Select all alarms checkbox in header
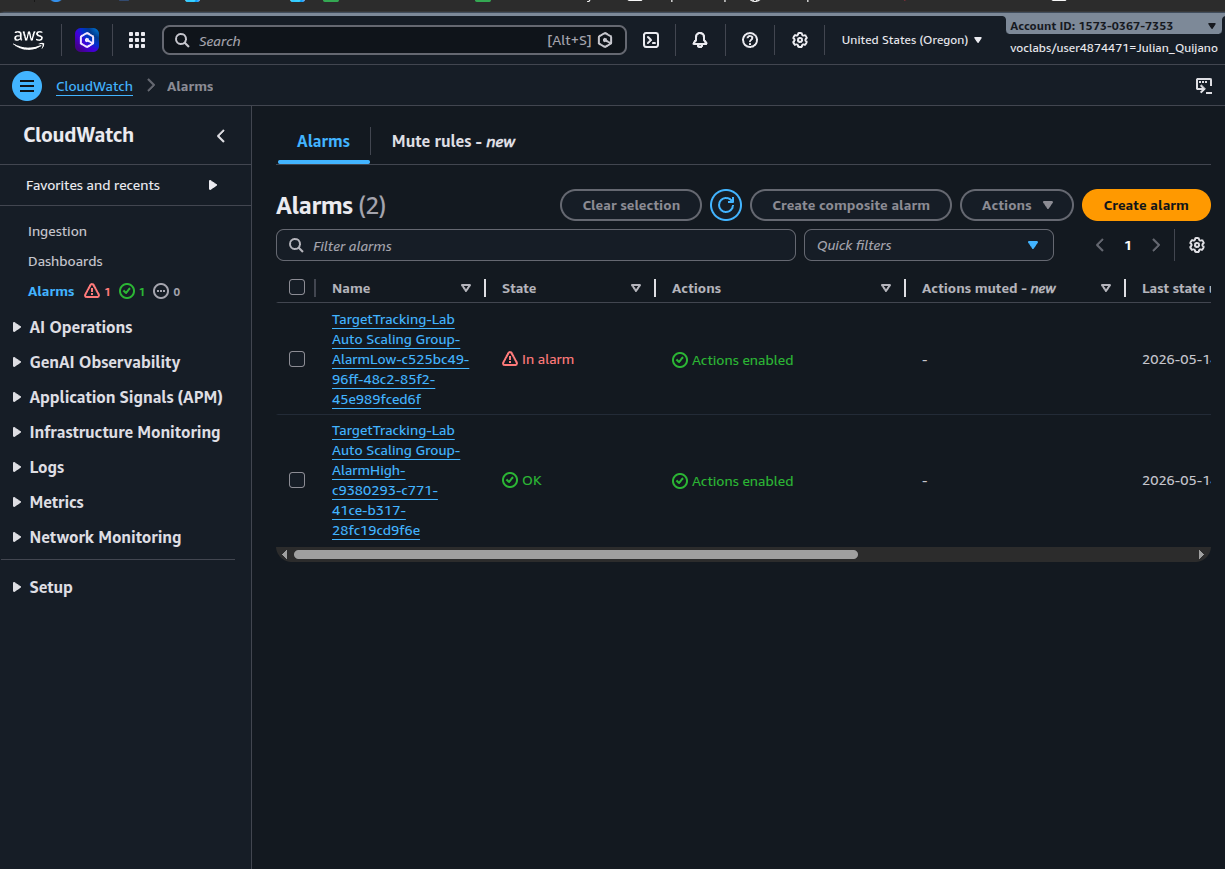1225x869 pixels. (x=297, y=287)
